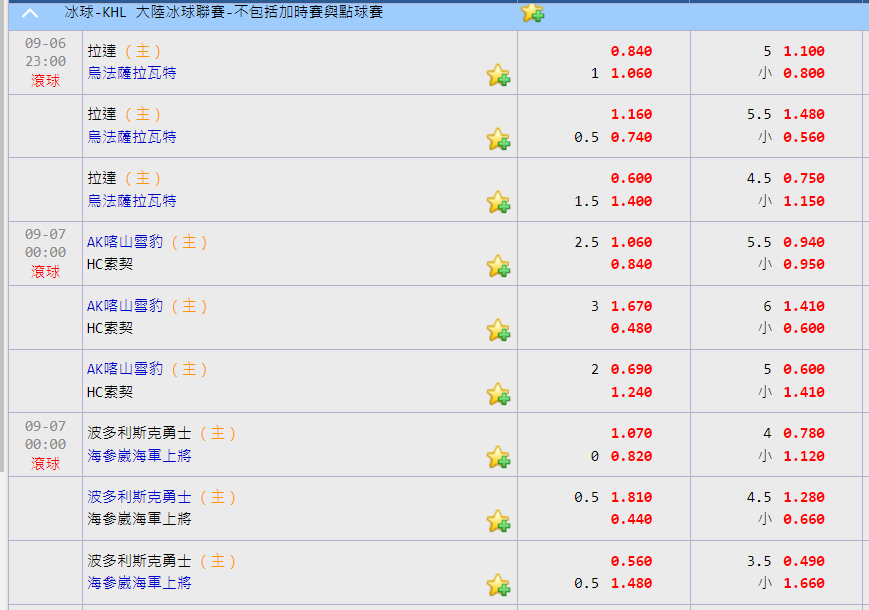This screenshot has width=869, height=610.
Task: Pick over 5 odds 1.100
Action: 804,51
